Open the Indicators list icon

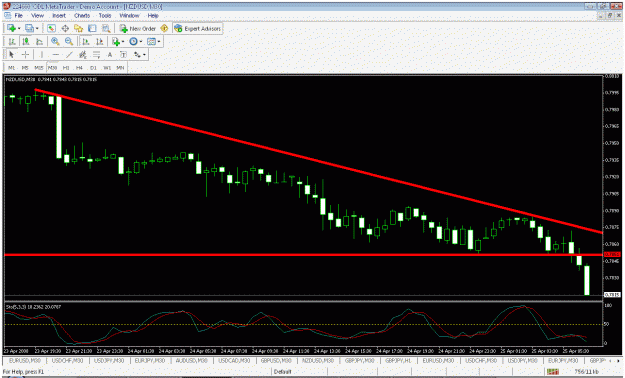pyautogui.click(x=116, y=41)
